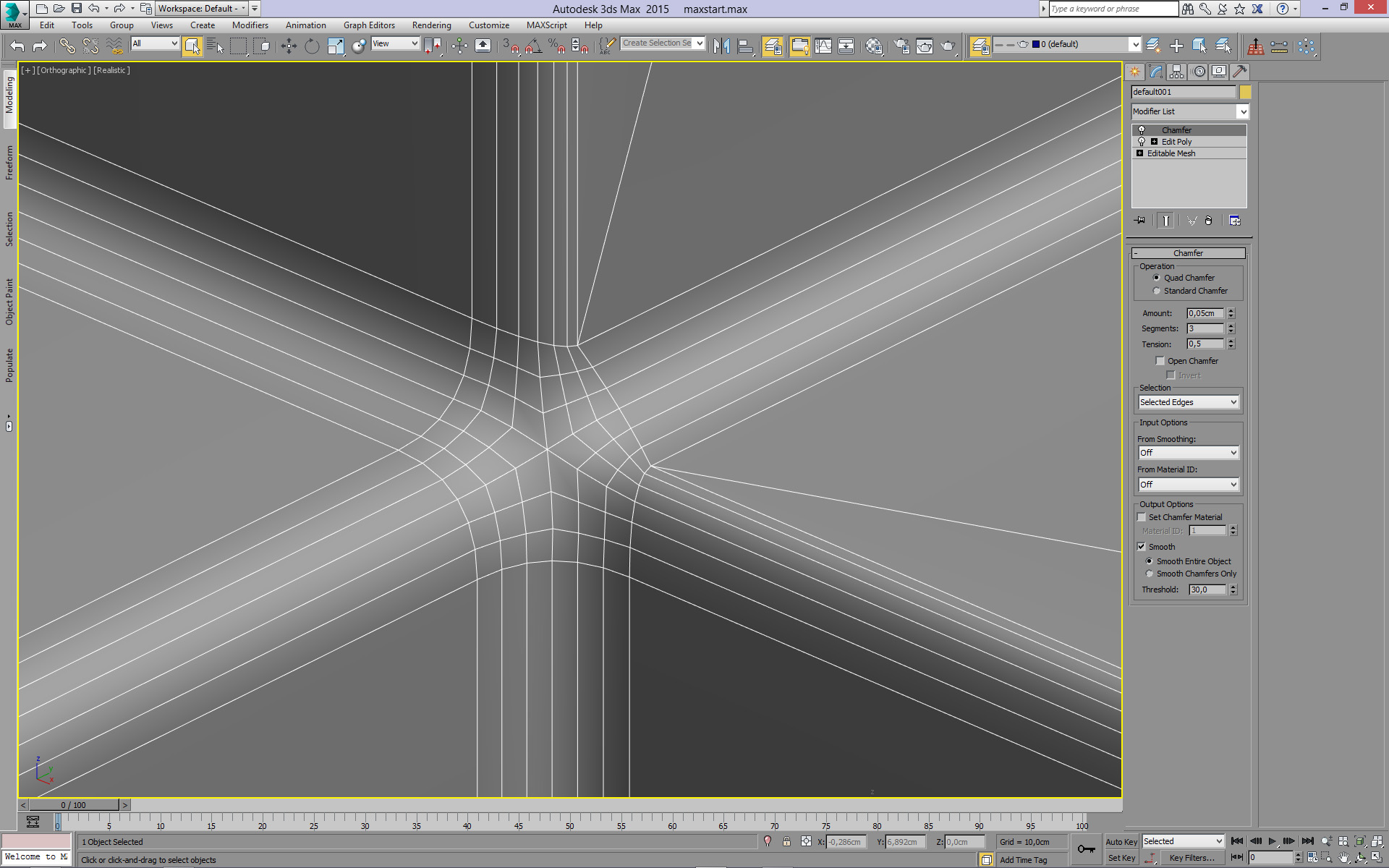Viewport: 1389px width, 868px height.
Task: Click the Undo arrow icon
Action: (x=17, y=46)
